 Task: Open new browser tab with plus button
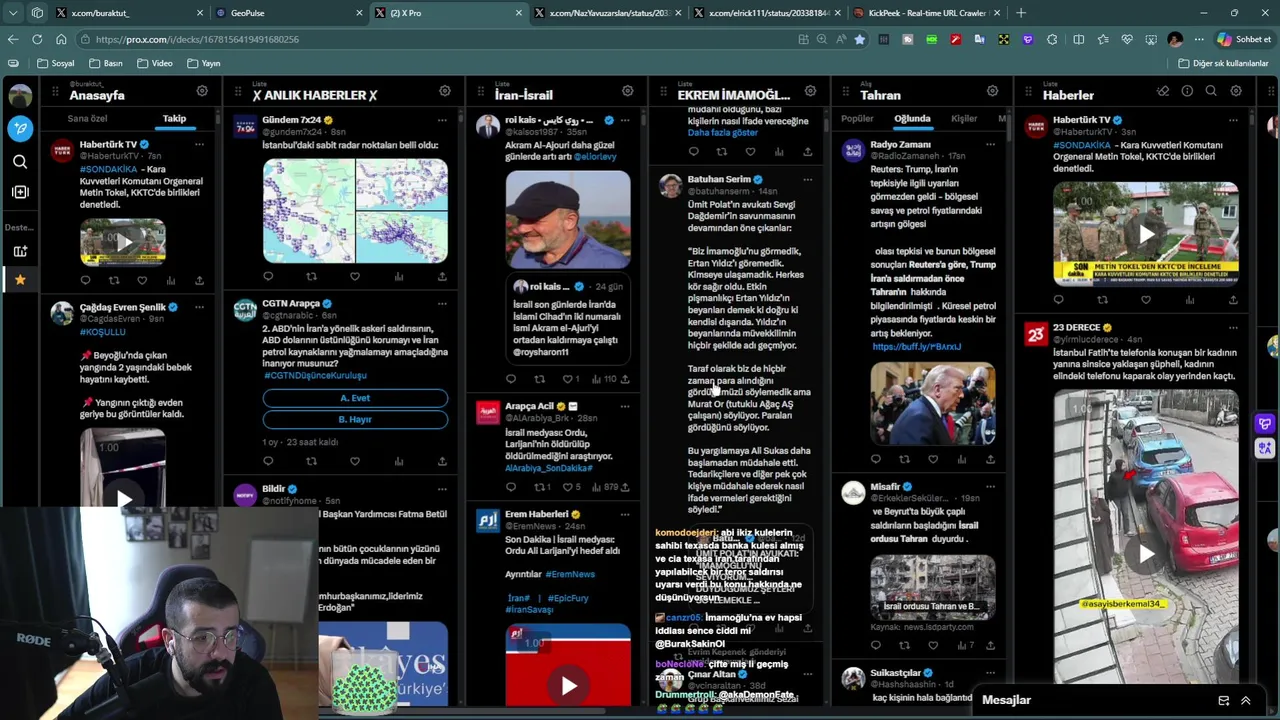coord(1020,13)
